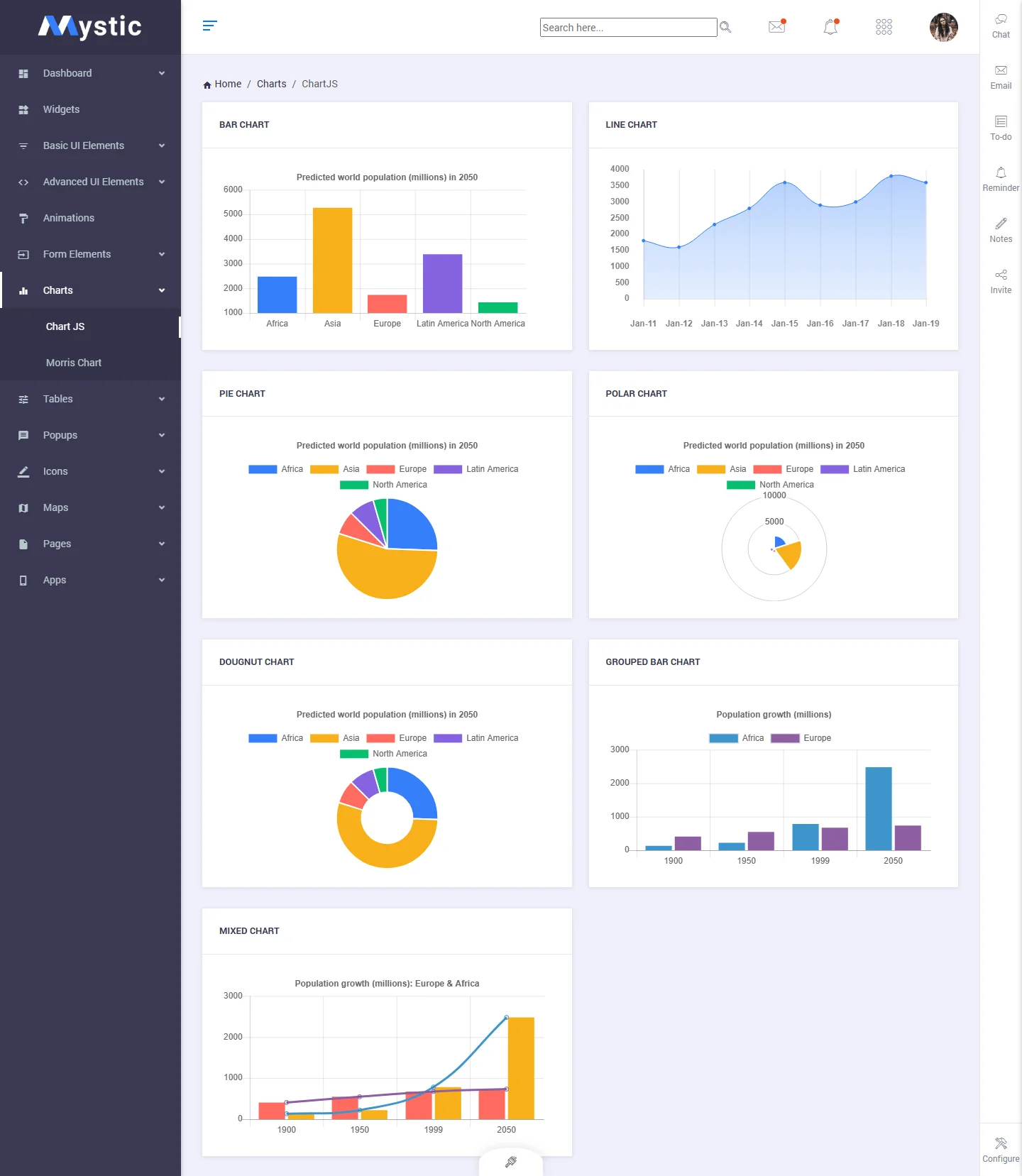
Task: Click the search magnifier icon
Action: pyautogui.click(x=725, y=27)
